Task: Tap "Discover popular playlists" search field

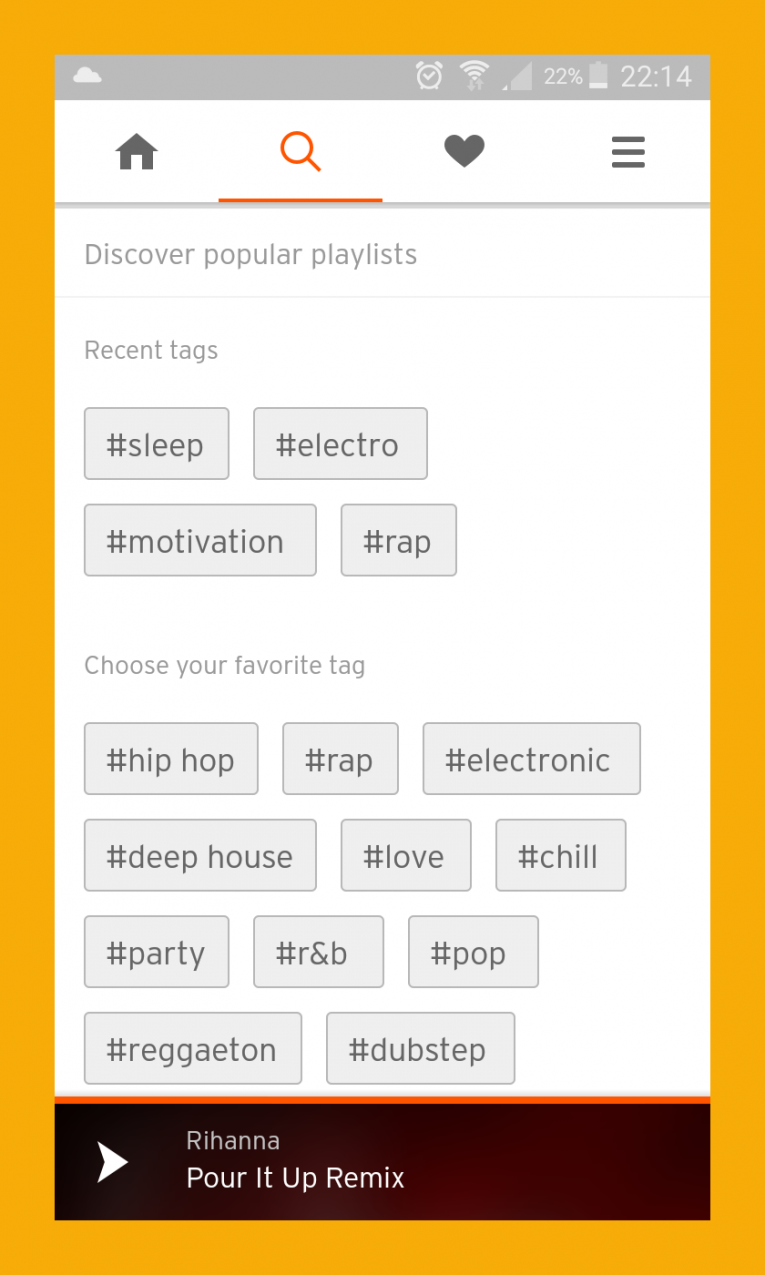Action: [x=250, y=254]
